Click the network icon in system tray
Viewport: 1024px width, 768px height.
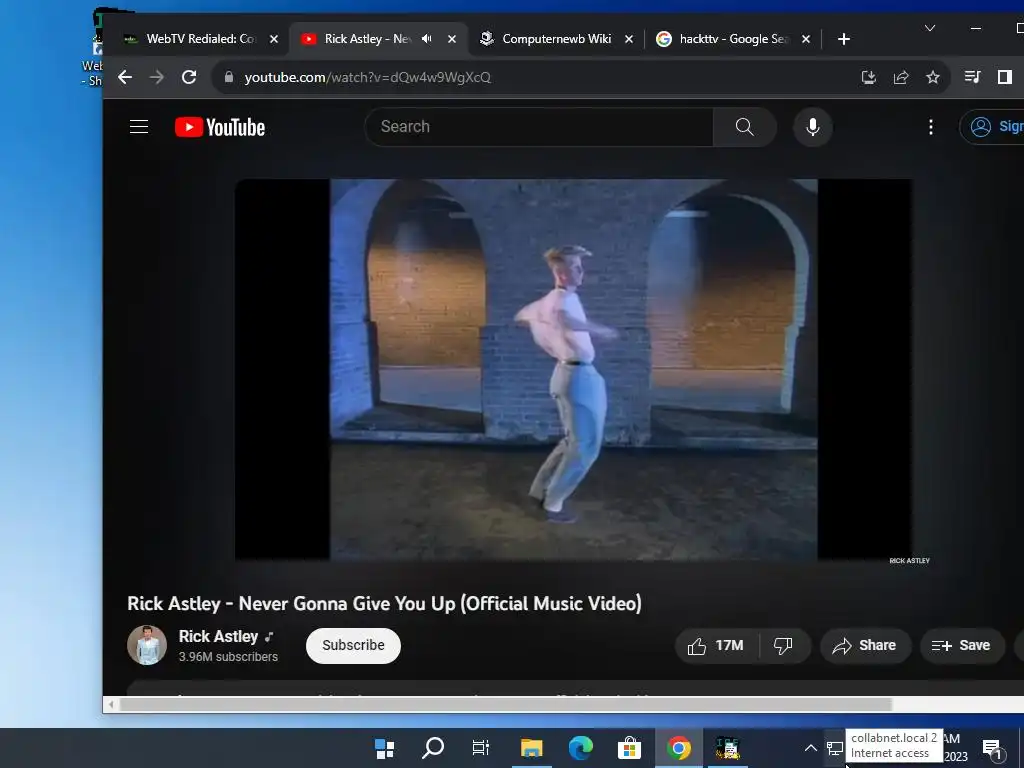pyautogui.click(x=835, y=748)
